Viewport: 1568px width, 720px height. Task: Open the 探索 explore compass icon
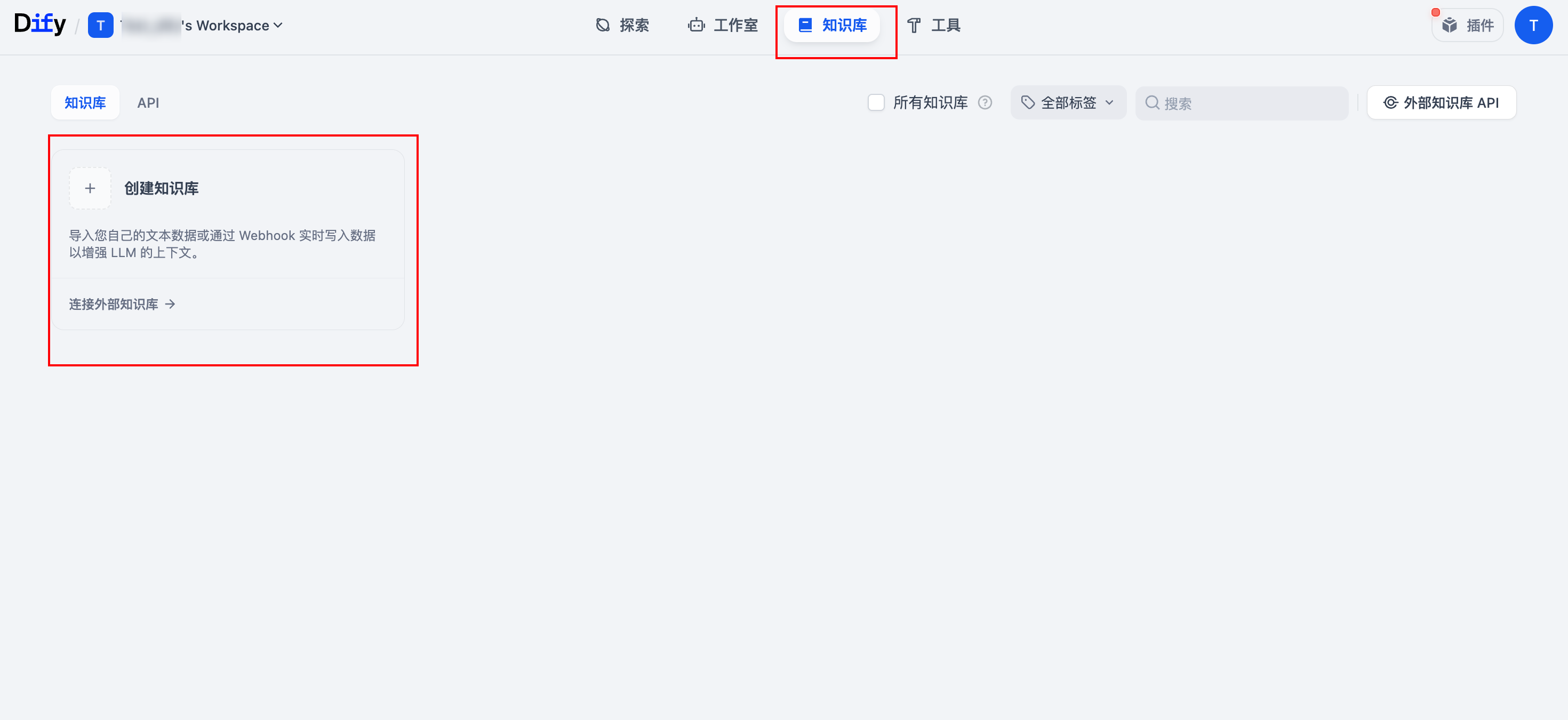603,25
